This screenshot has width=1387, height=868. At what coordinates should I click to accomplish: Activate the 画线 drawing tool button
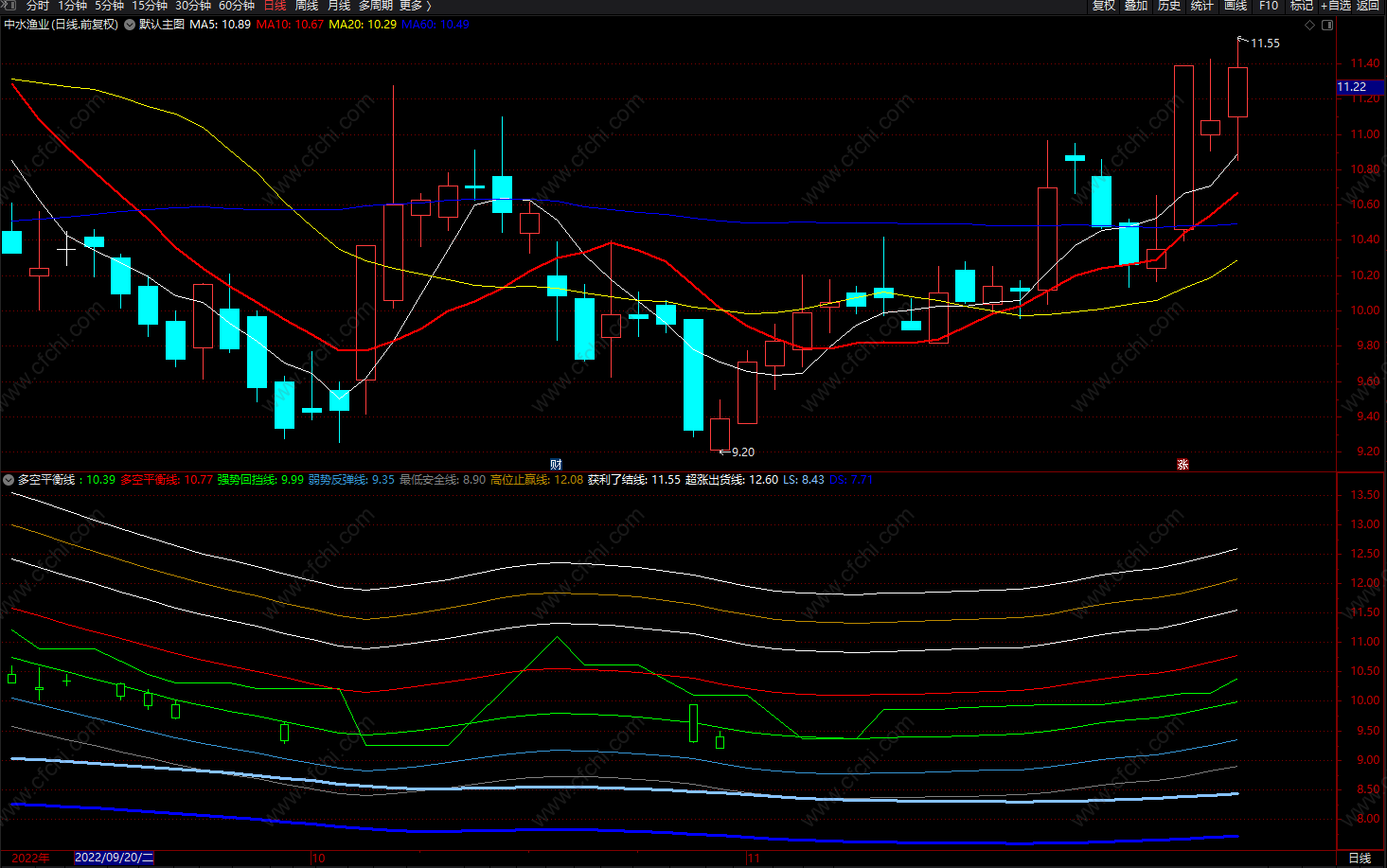pos(1236,6)
